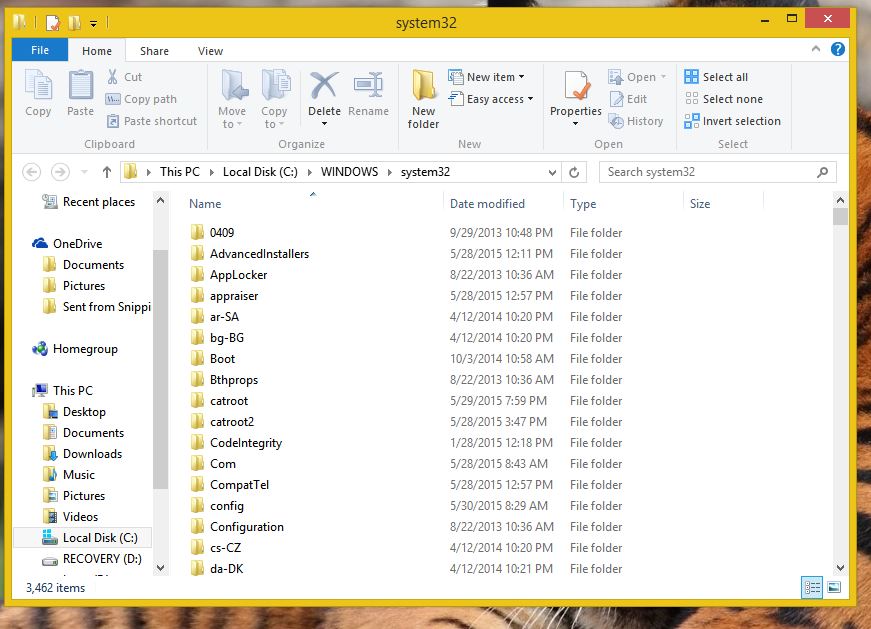Click Local Disk (C:) breadcrumb

pos(260,172)
